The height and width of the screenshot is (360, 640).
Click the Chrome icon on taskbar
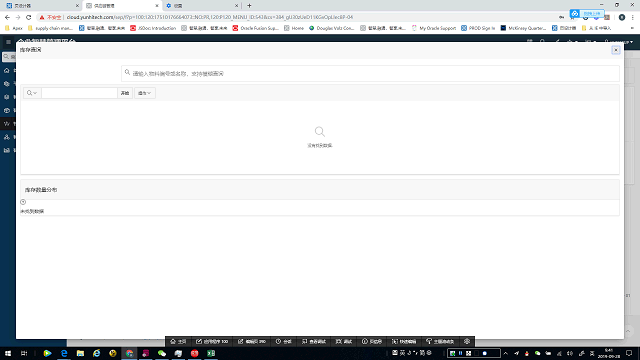129,353
